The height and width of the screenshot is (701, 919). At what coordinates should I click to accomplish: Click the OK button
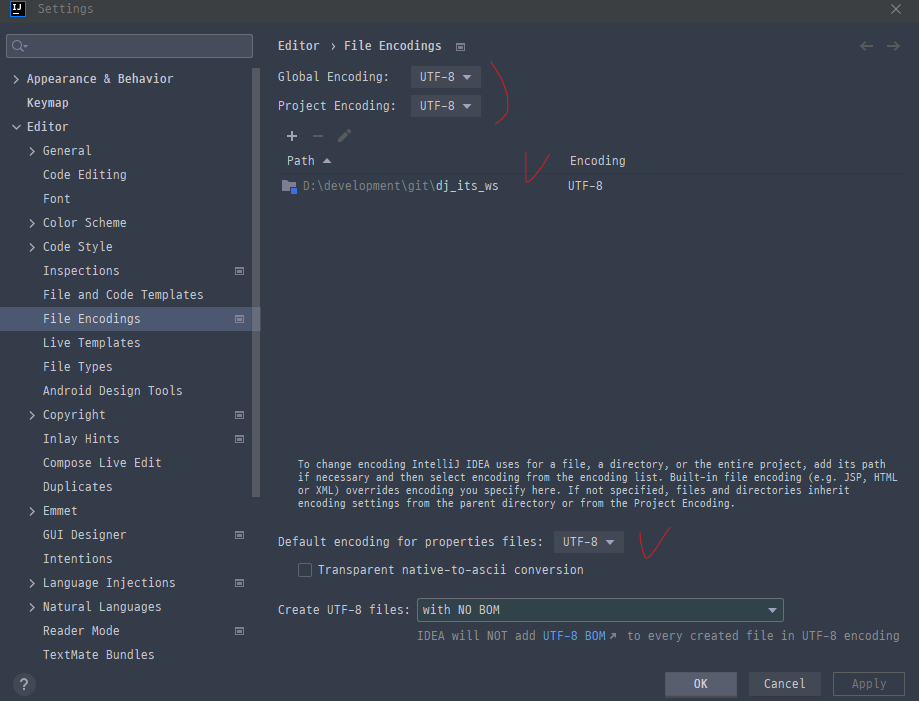point(700,683)
